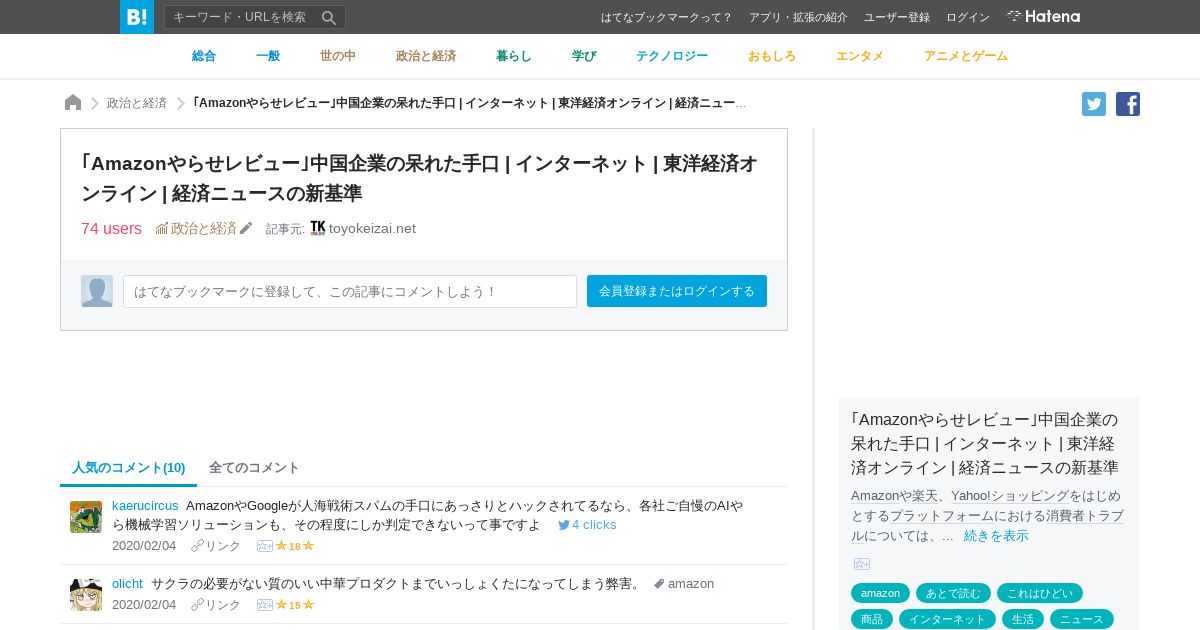Screen dimensions: 1200x630
Task: Select 世の中 category tab
Action: pos(338,56)
